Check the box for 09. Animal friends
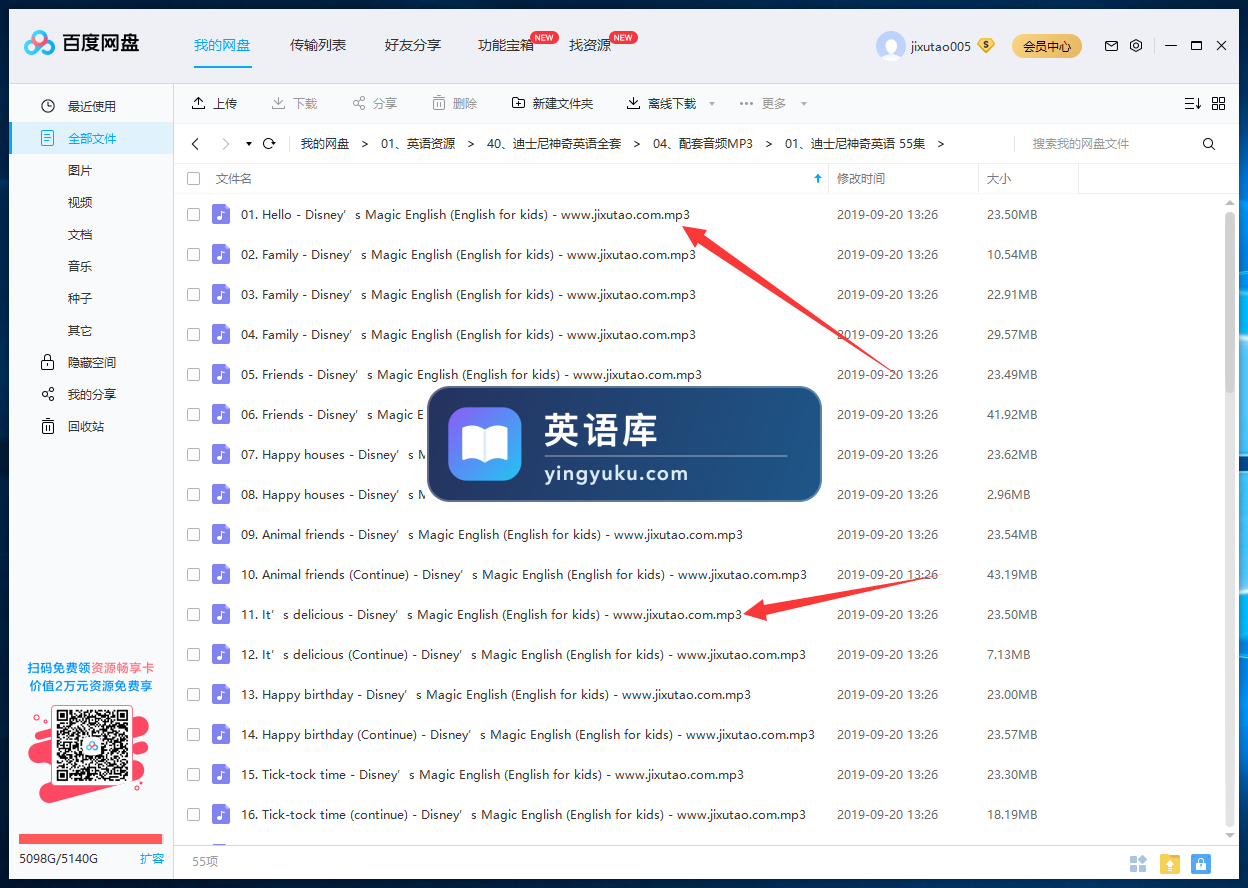1248x888 pixels. pos(193,534)
